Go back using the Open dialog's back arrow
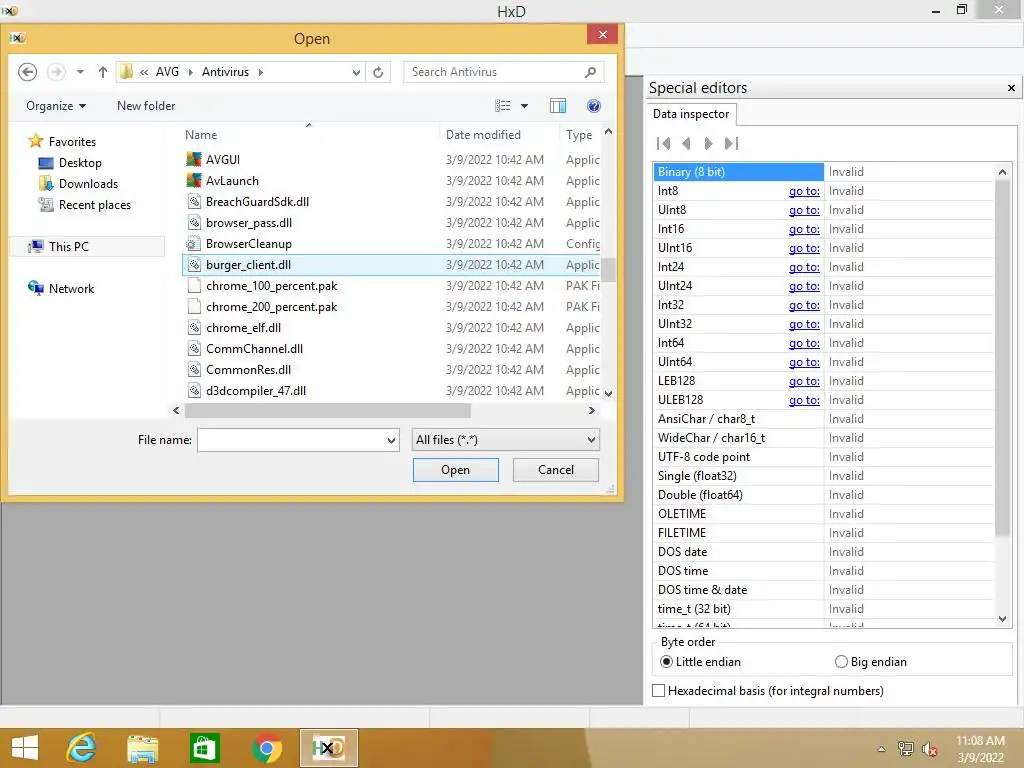 point(27,72)
